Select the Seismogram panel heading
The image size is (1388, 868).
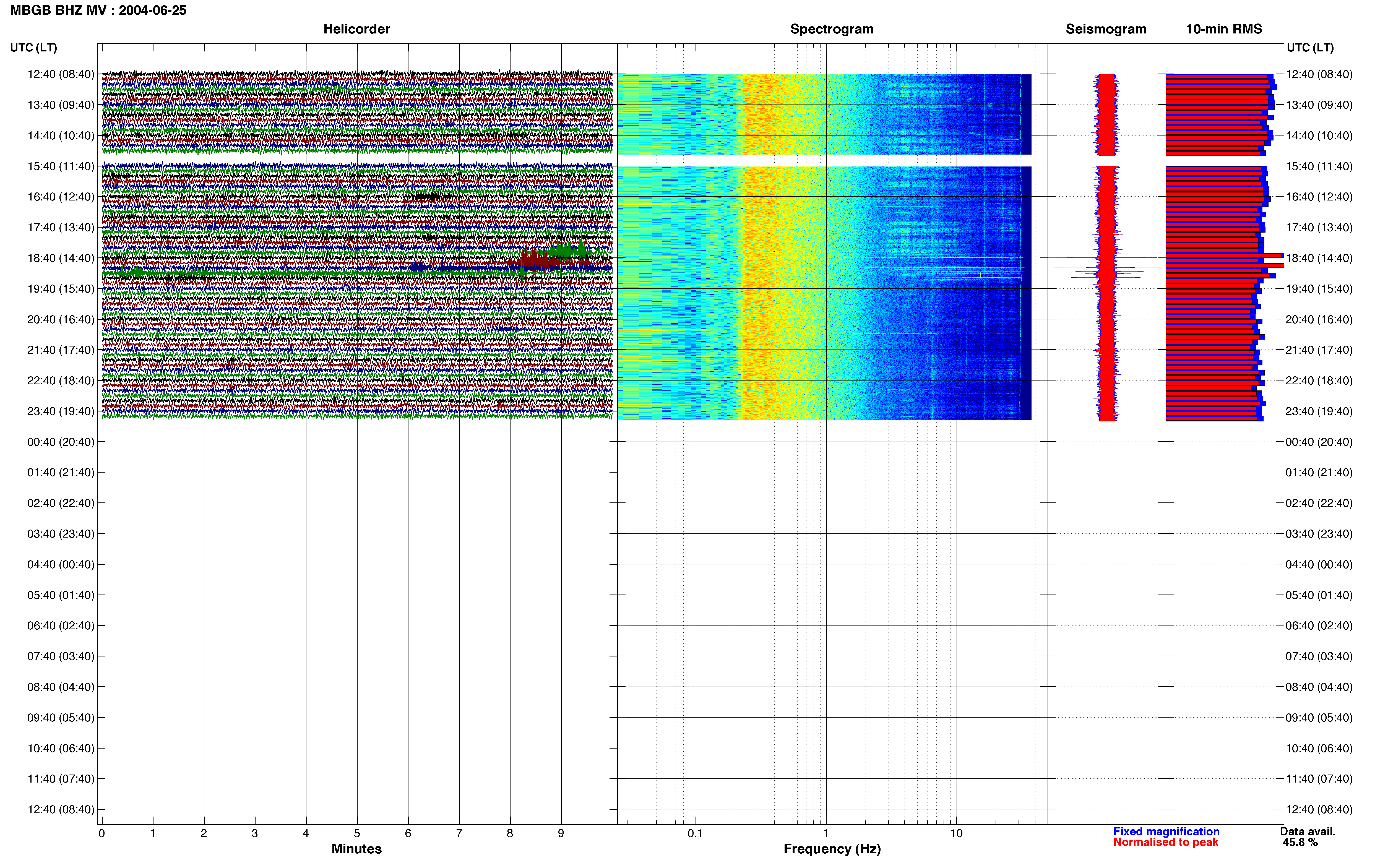click(x=1106, y=29)
